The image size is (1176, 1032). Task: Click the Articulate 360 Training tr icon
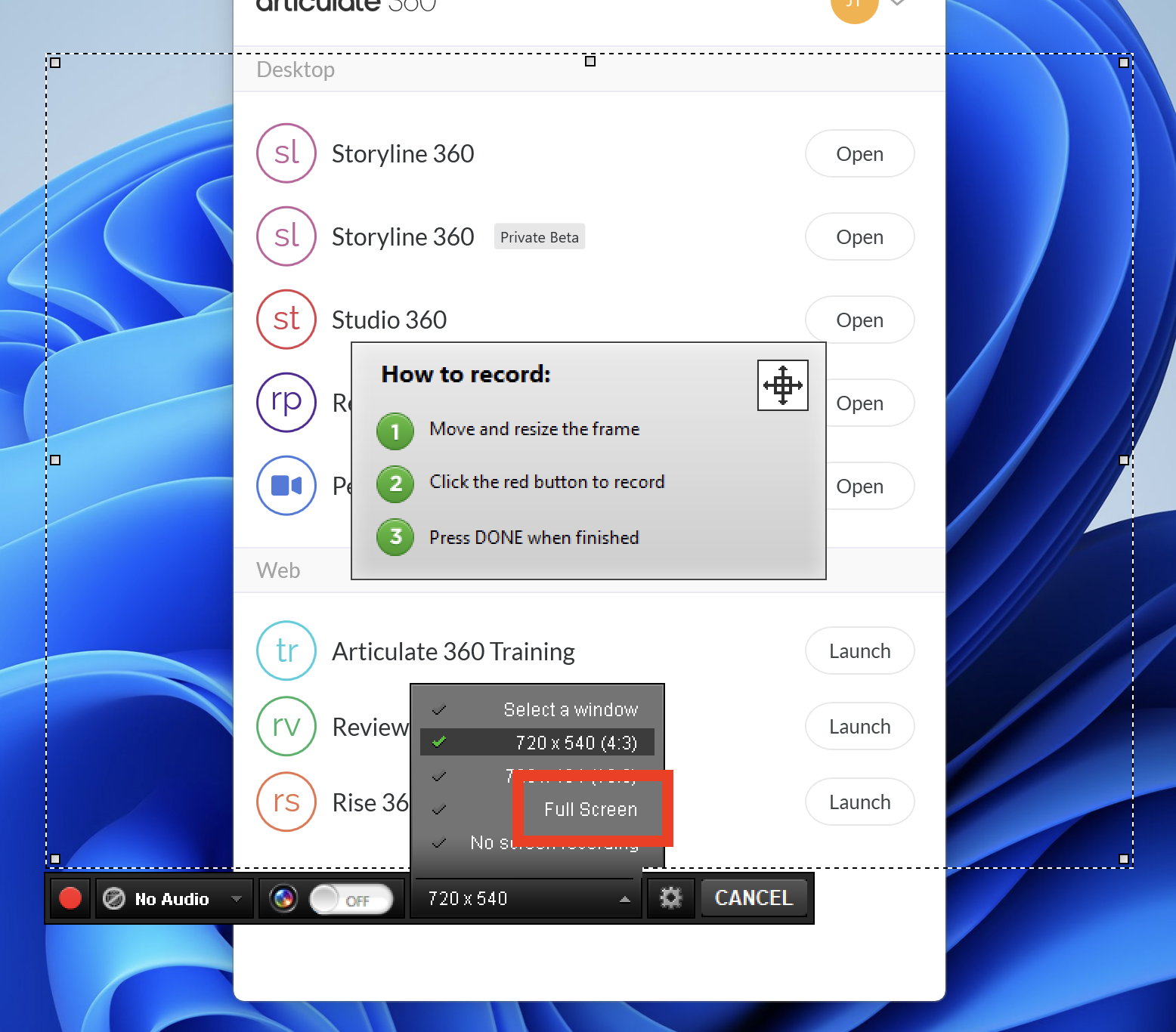(286, 650)
